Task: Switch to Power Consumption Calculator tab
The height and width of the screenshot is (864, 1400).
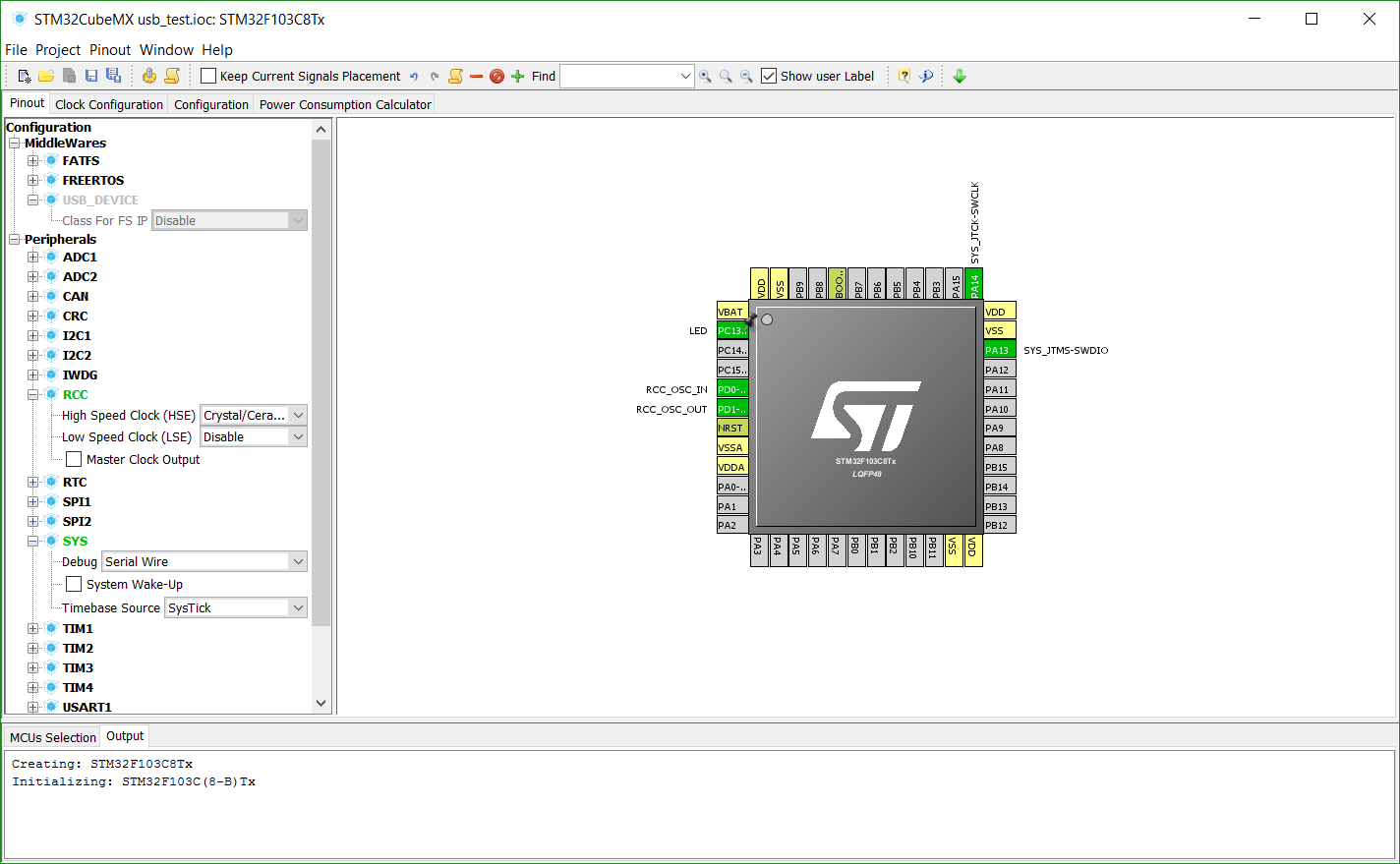Action: pyautogui.click(x=345, y=104)
